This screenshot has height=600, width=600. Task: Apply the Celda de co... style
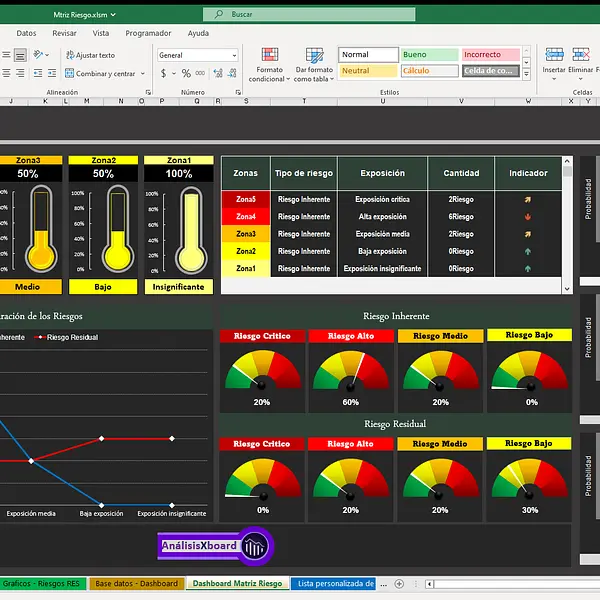click(x=491, y=71)
